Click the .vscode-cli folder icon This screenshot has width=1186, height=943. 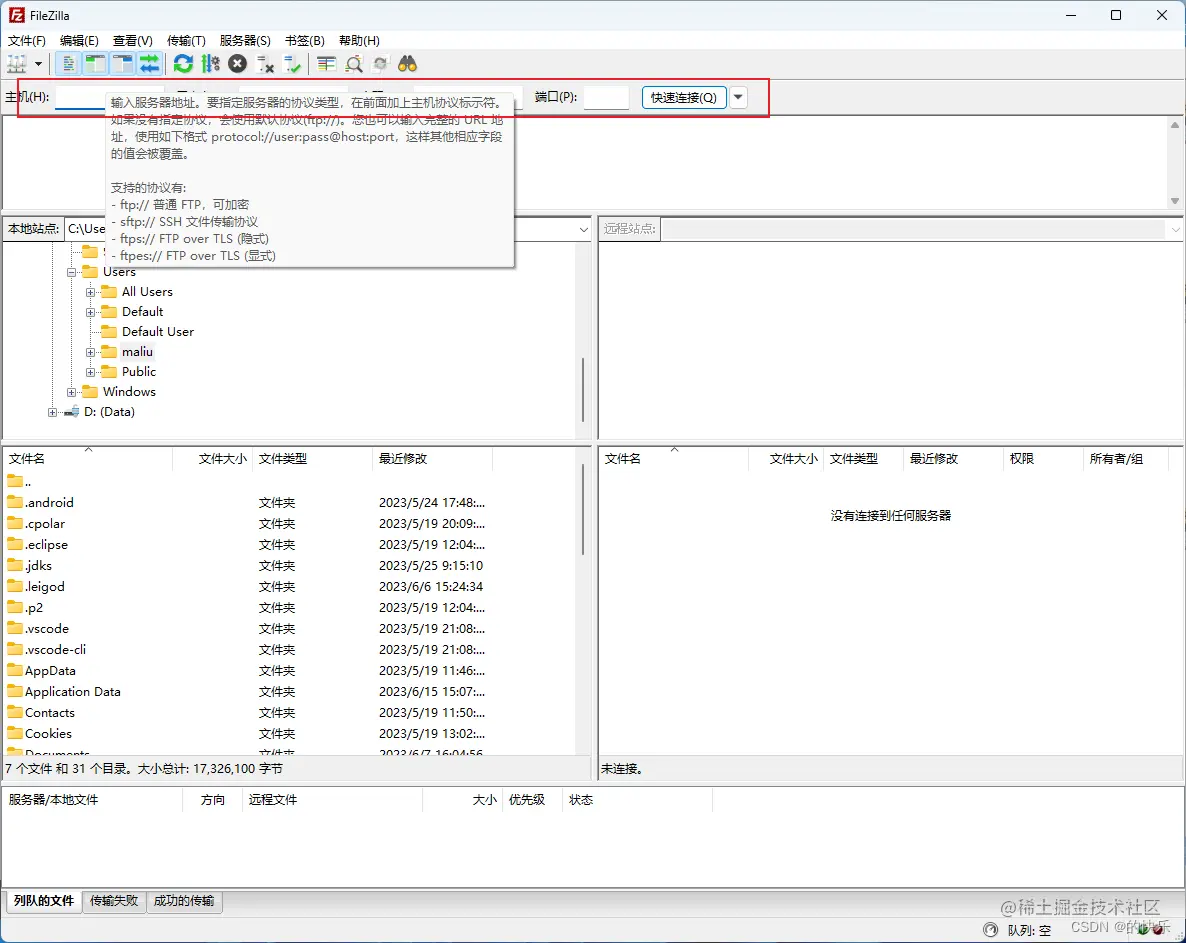14,649
